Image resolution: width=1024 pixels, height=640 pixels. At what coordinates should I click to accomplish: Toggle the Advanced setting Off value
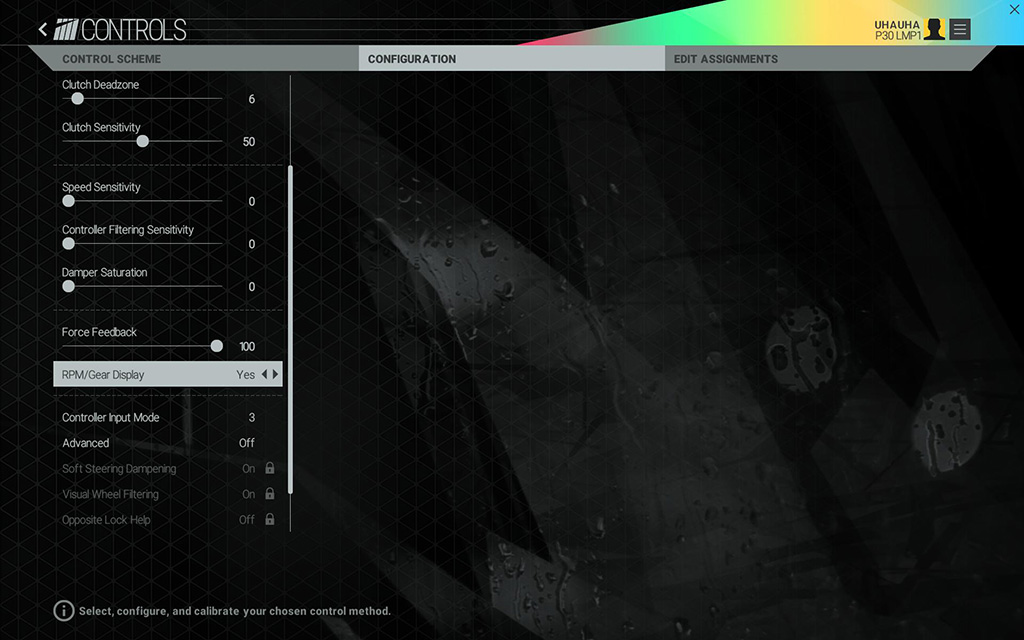pyautogui.click(x=246, y=443)
